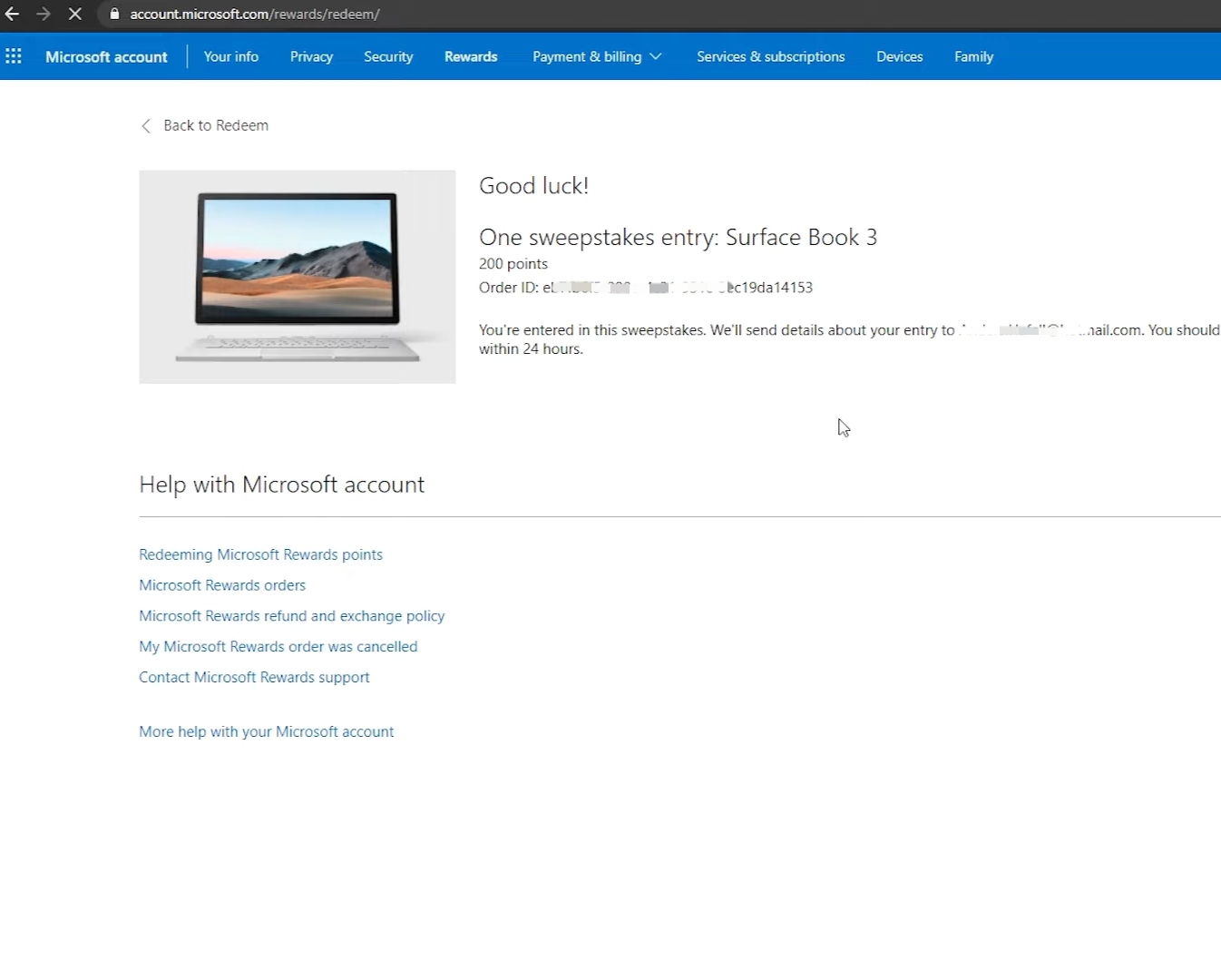This screenshot has height=980, width=1221.
Task: Open More help with your Microsoft account
Action: (x=266, y=731)
